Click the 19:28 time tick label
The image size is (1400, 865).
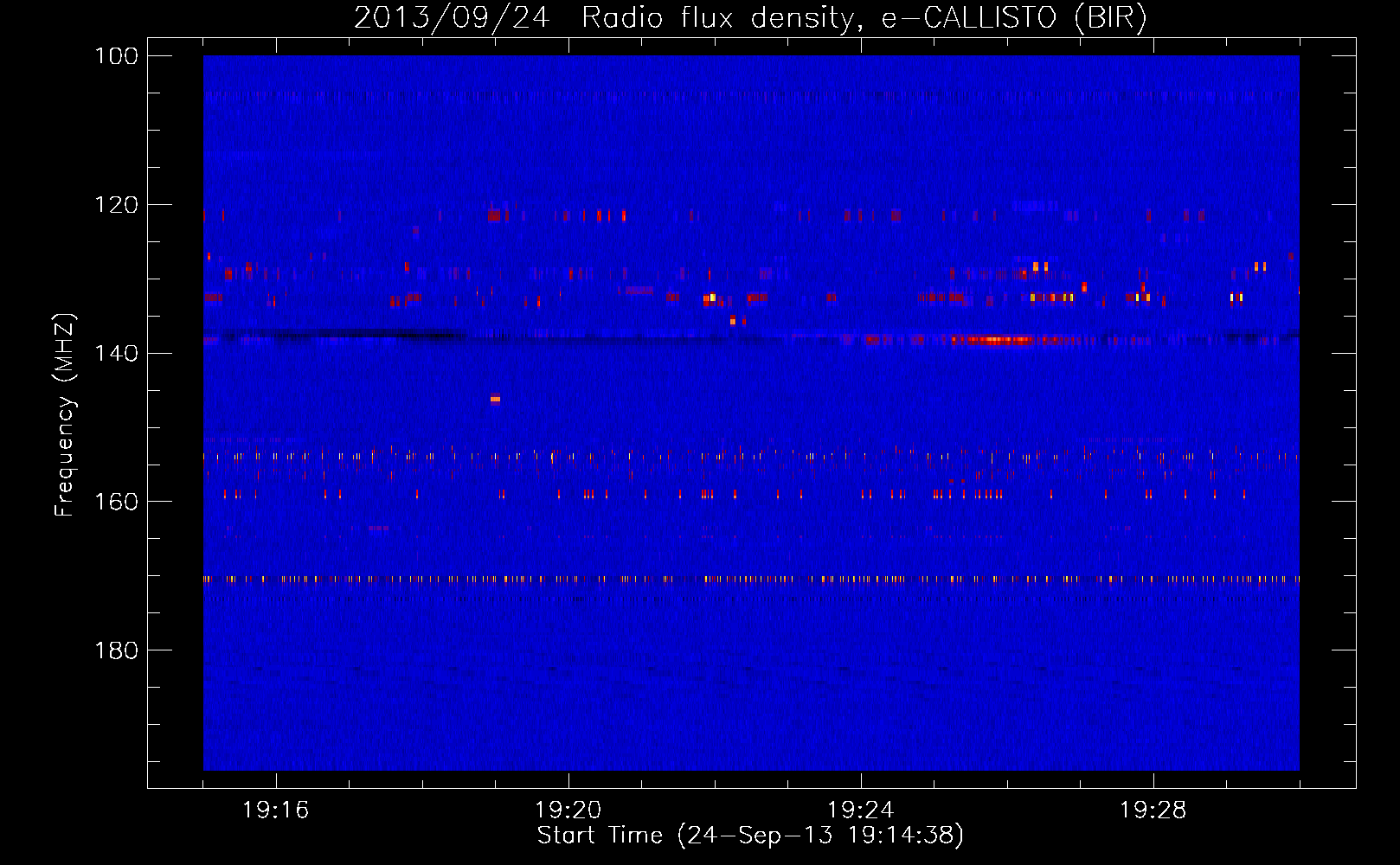pos(1153,811)
